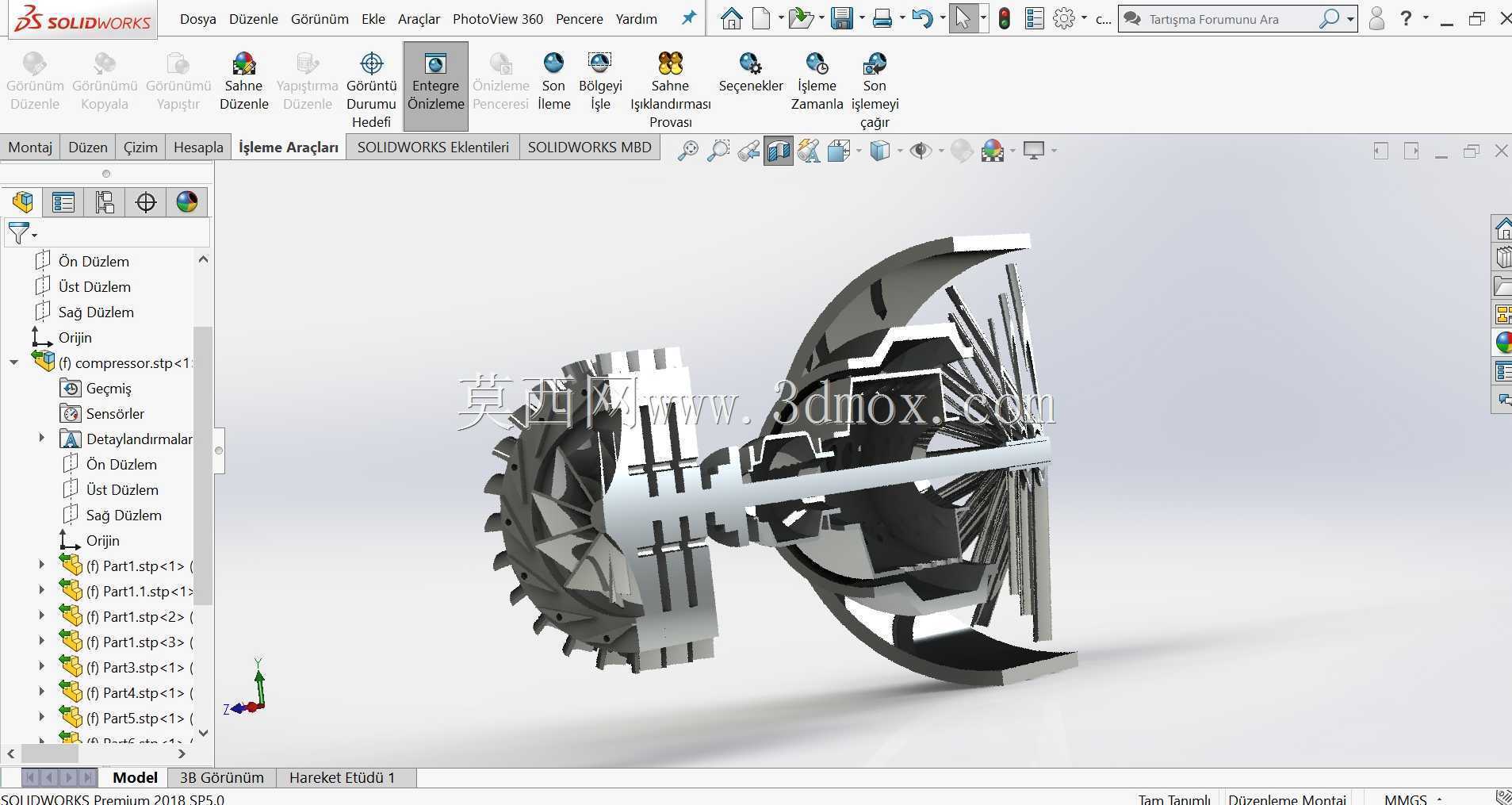Click the Home welcome icon
The image size is (1512, 805).
pyautogui.click(x=731, y=18)
